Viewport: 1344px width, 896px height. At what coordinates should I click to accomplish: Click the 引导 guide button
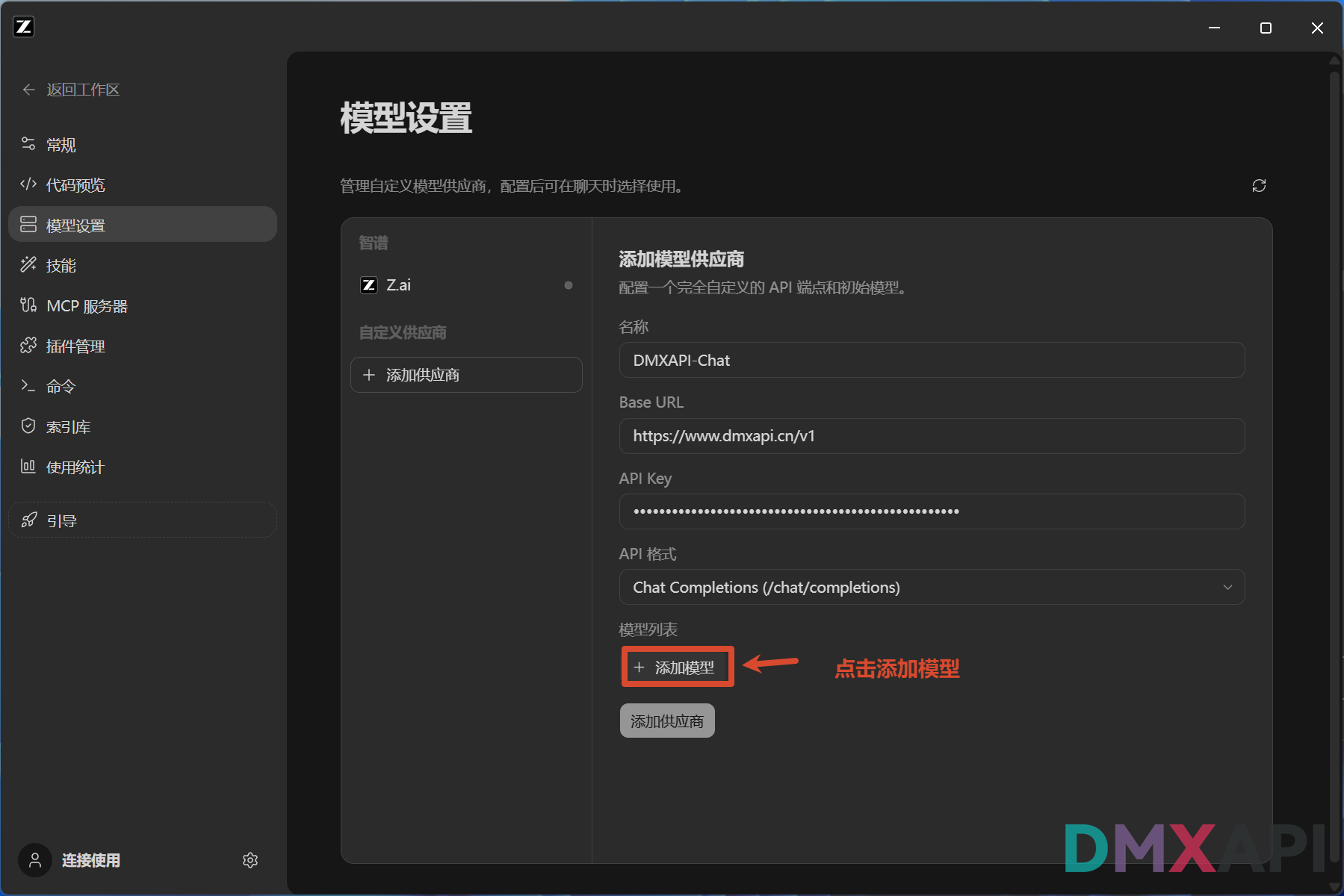click(x=142, y=520)
